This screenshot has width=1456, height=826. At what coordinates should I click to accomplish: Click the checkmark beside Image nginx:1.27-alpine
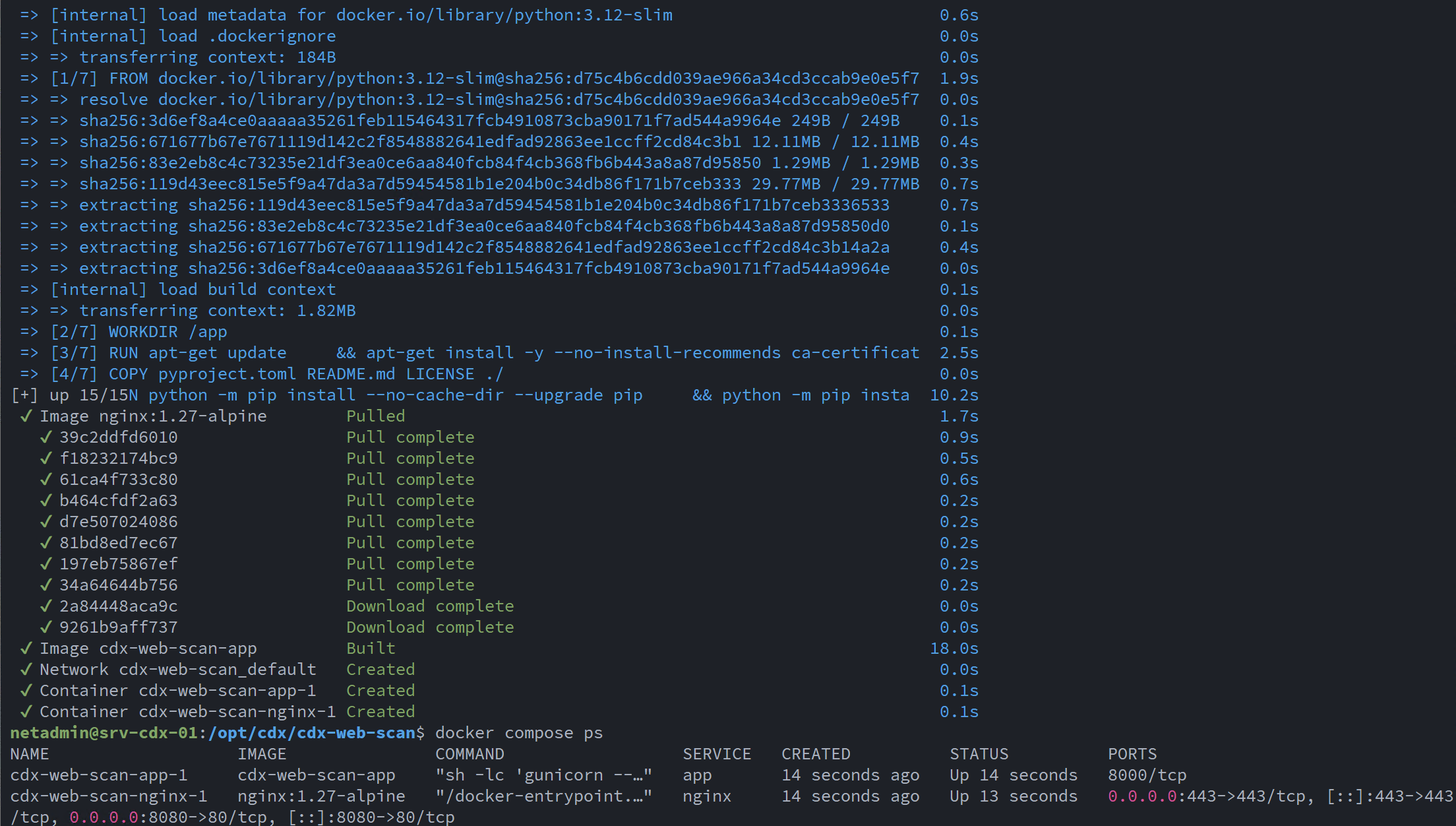tap(26, 416)
